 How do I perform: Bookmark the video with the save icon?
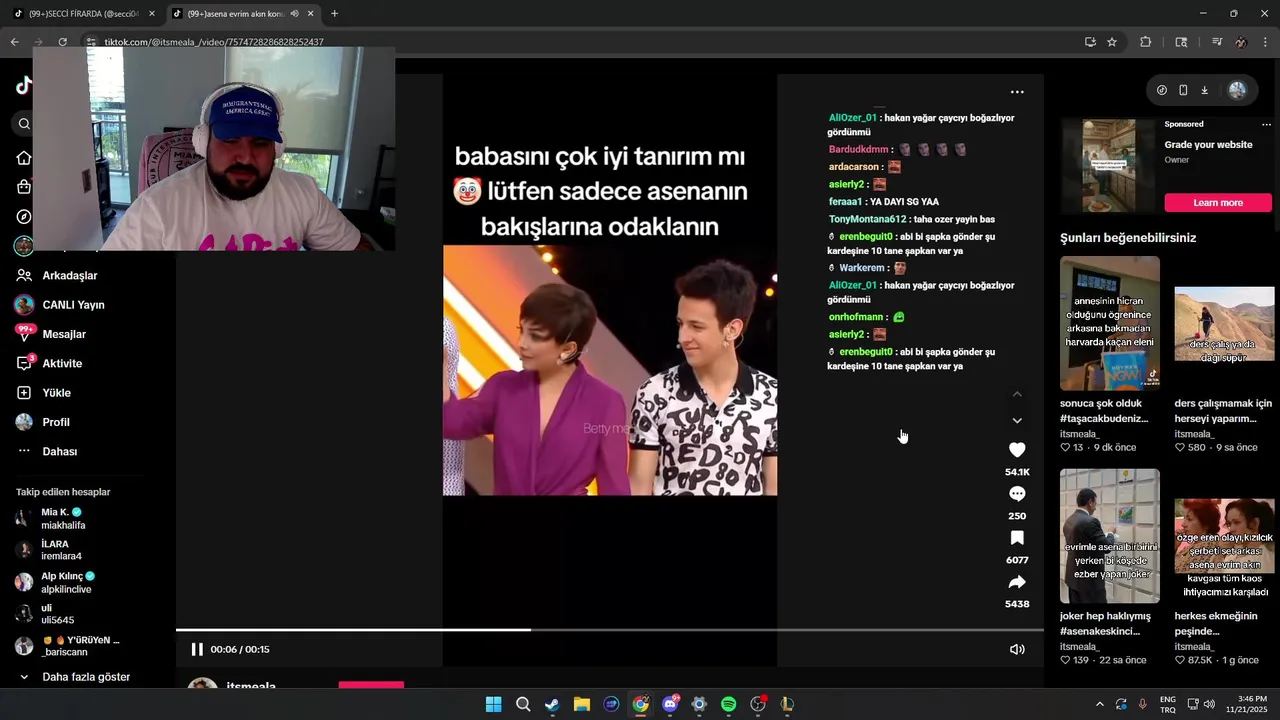[1017, 538]
